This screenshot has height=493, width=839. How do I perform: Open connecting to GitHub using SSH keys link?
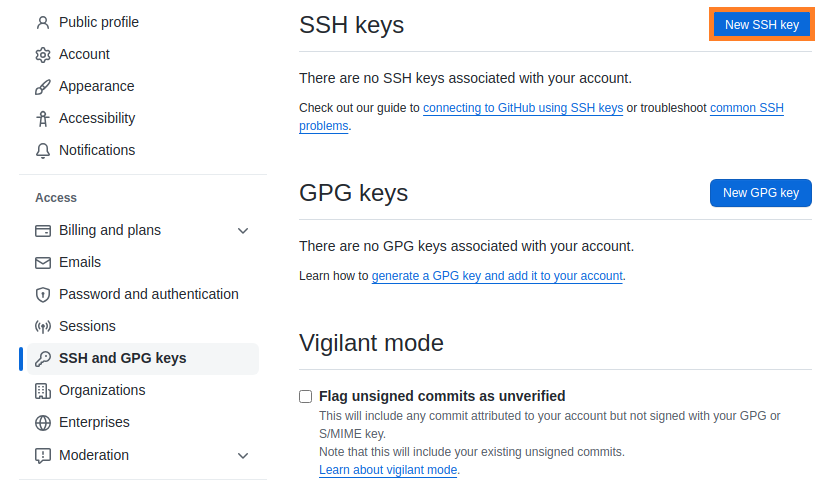coord(523,107)
